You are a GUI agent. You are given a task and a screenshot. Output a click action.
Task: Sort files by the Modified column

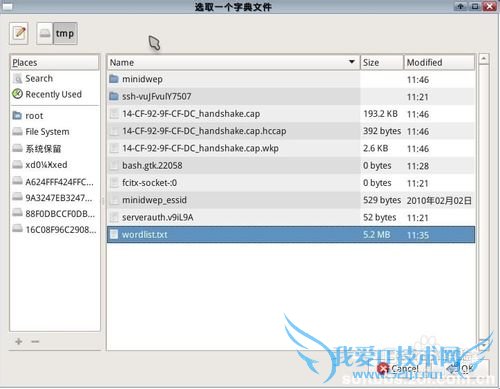coord(439,62)
